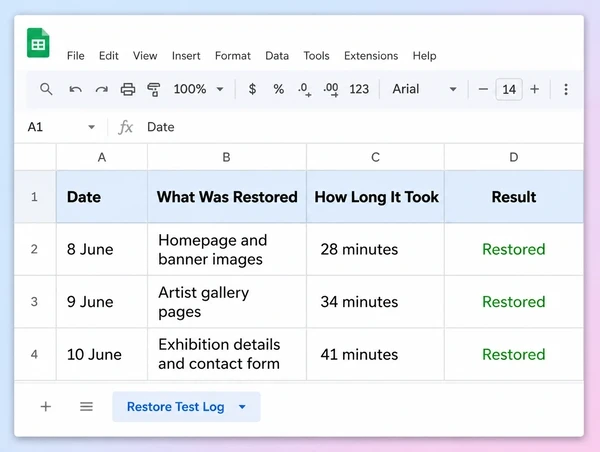Select the 8 June cell
This screenshot has height=452, width=600.
click(102, 249)
